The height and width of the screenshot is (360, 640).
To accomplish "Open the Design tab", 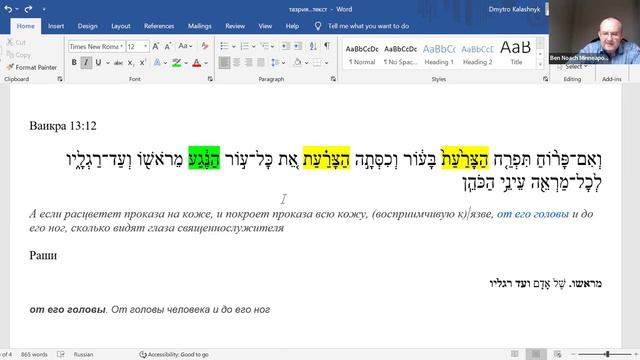I will pyautogui.click(x=87, y=26).
